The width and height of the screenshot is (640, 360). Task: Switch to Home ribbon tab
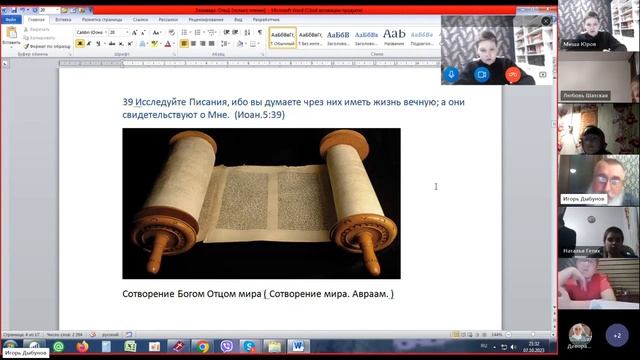[x=36, y=19]
